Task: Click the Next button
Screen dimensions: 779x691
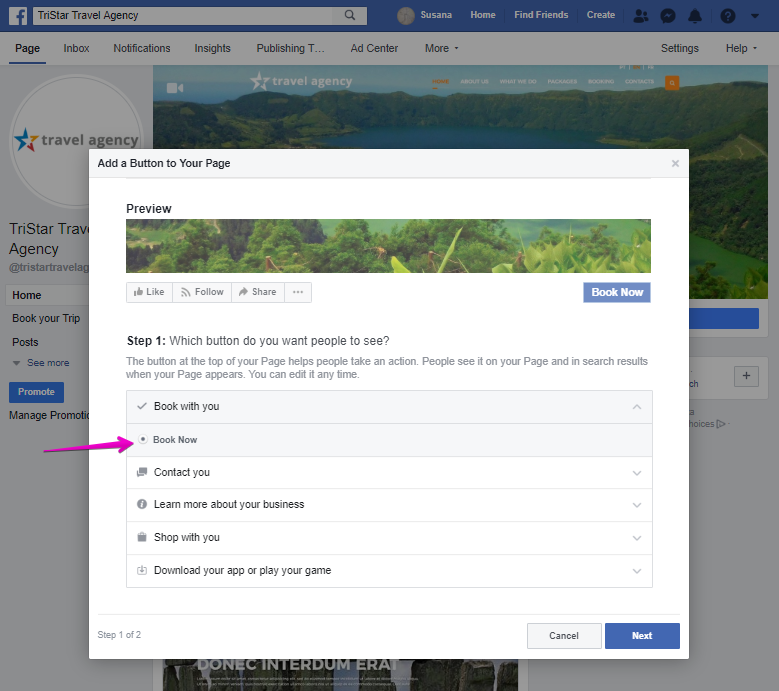Action: pos(642,636)
